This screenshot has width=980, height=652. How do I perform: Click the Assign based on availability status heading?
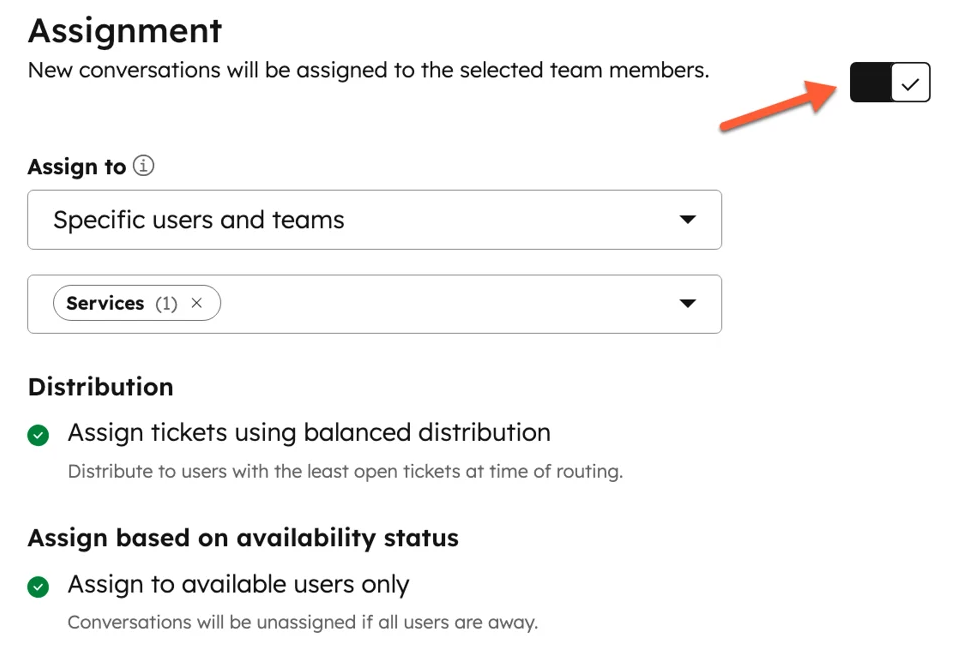tap(242, 538)
